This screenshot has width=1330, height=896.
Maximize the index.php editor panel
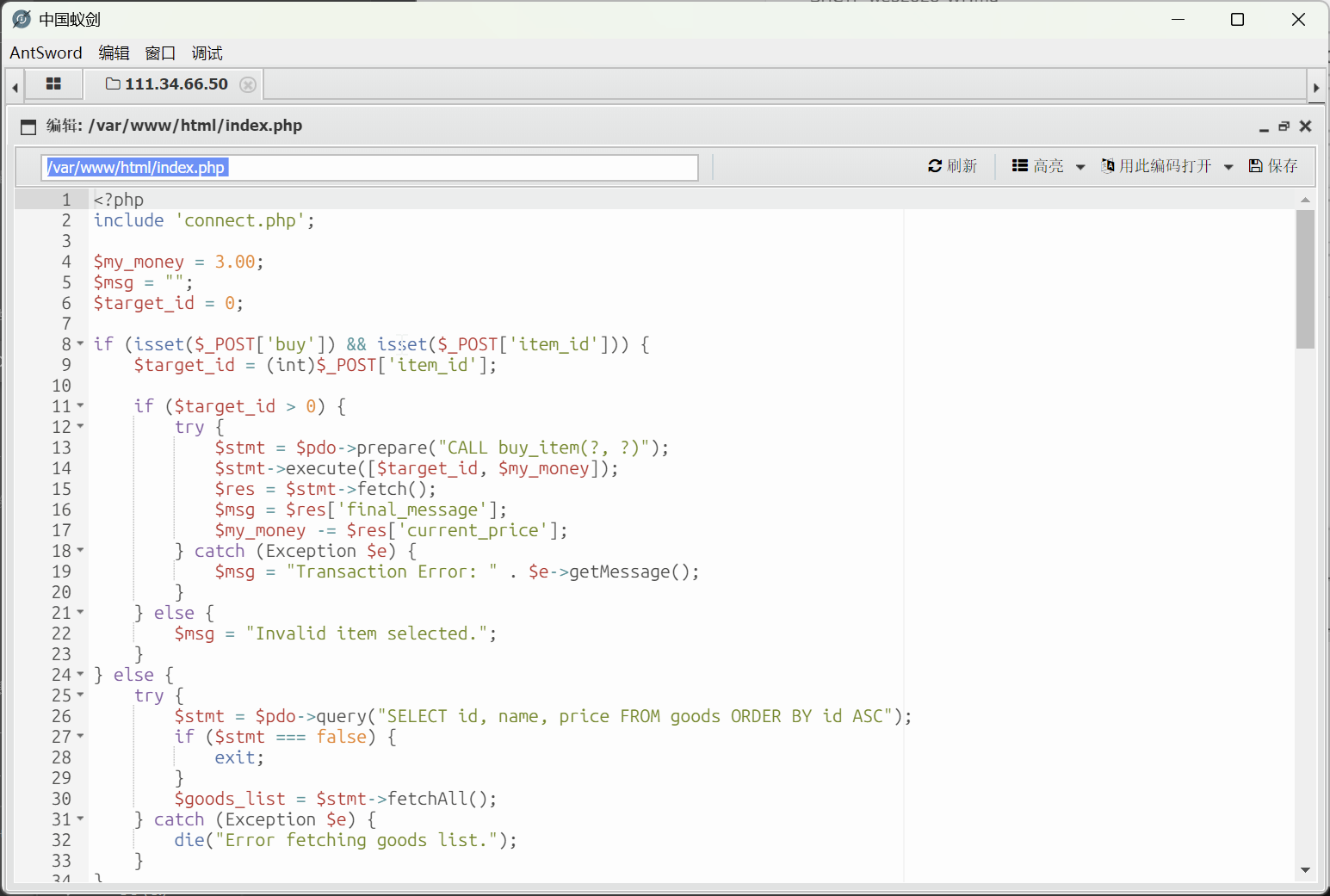[x=1284, y=127]
